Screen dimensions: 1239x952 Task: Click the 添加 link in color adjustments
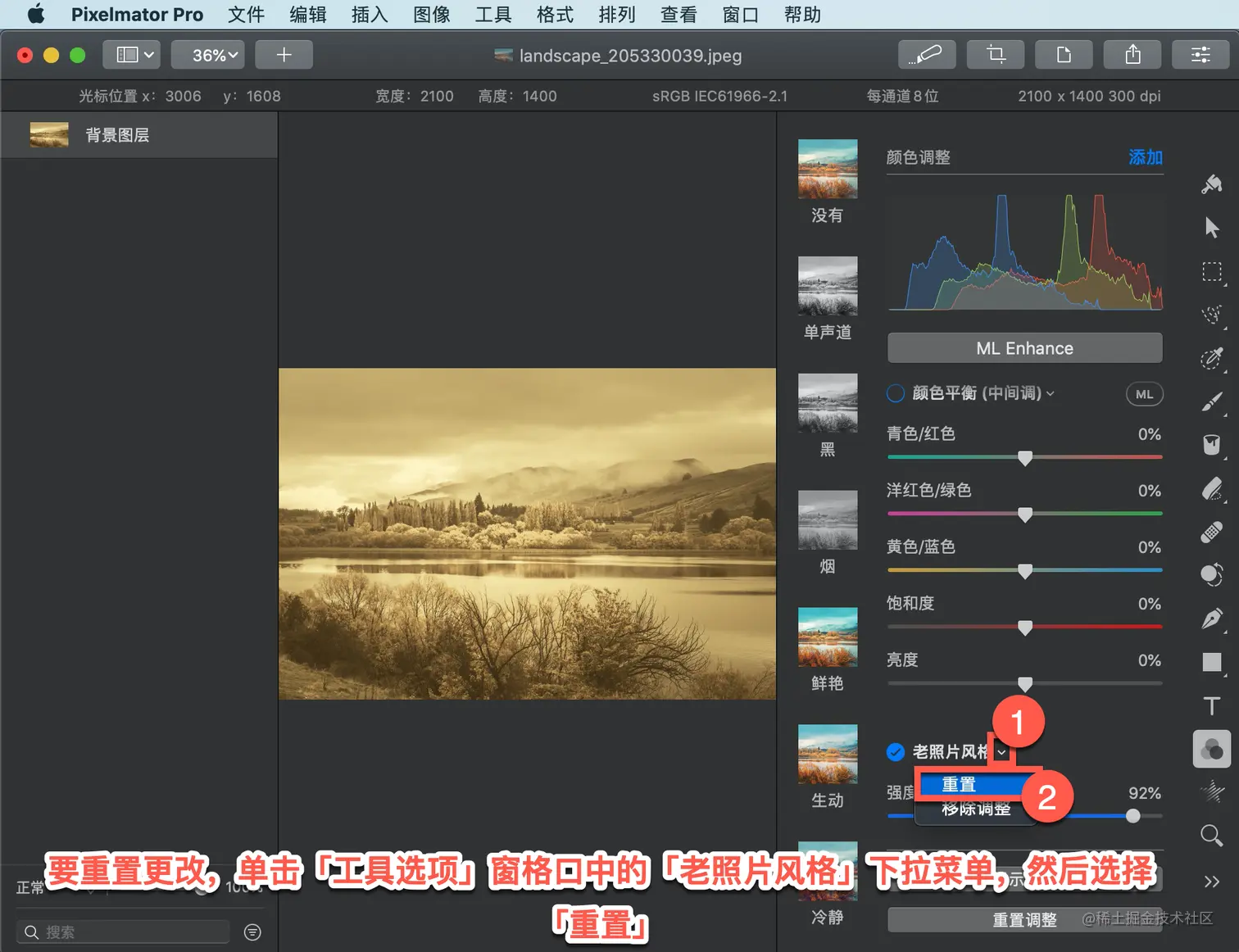click(1145, 157)
